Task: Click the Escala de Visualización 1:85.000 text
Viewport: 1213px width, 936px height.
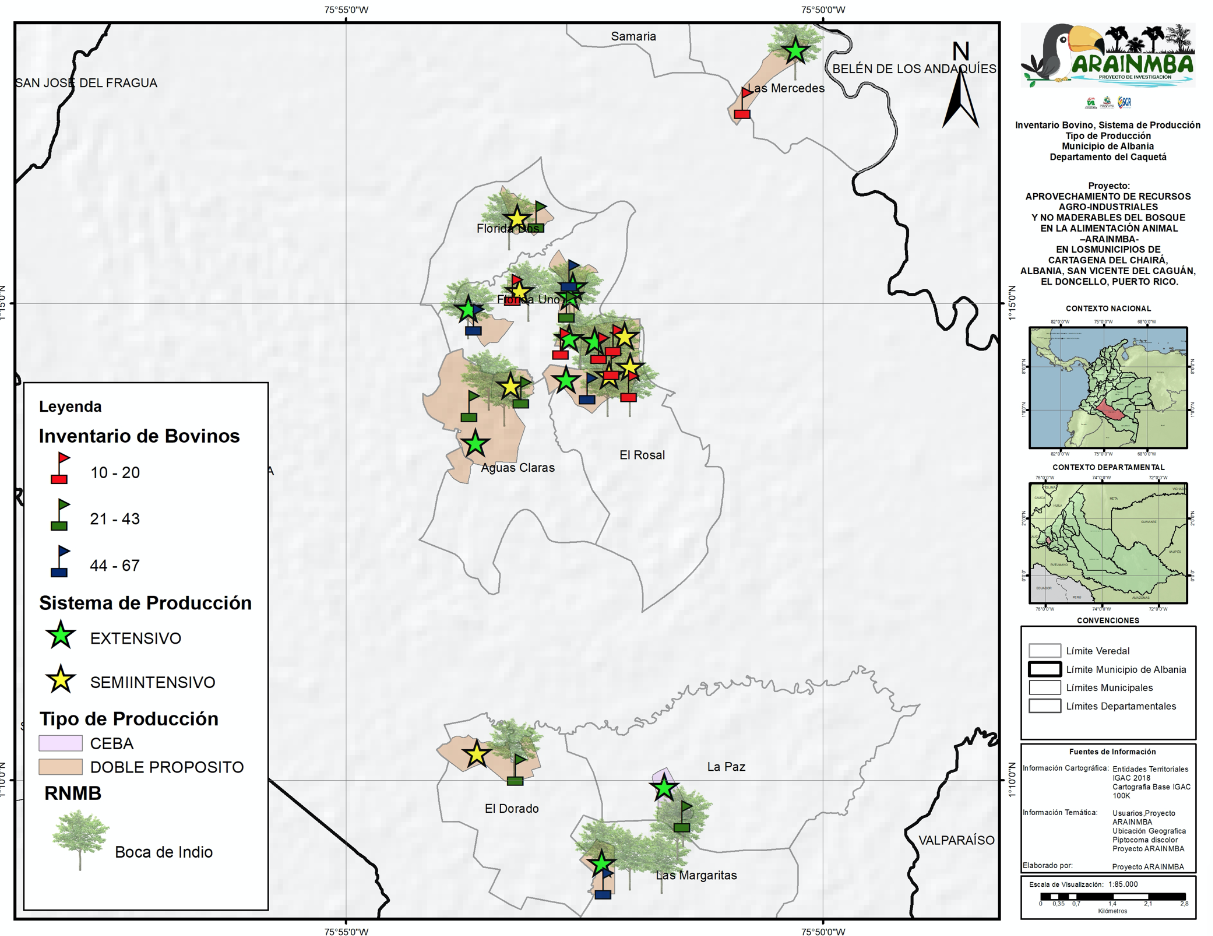Action: click(1083, 884)
